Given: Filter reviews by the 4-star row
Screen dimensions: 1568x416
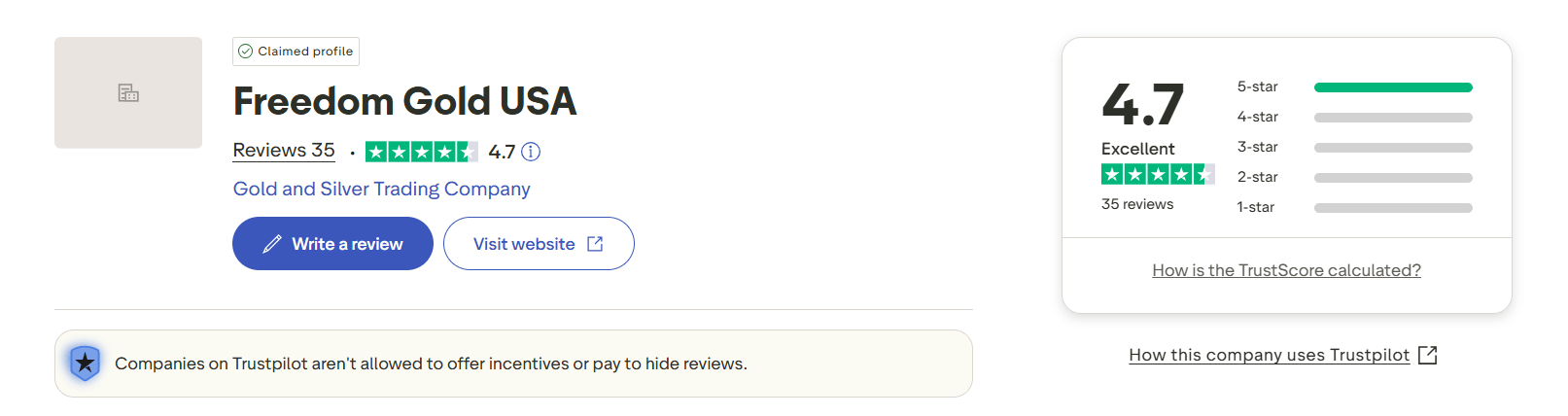Looking at the screenshot, I should (x=1353, y=118).
